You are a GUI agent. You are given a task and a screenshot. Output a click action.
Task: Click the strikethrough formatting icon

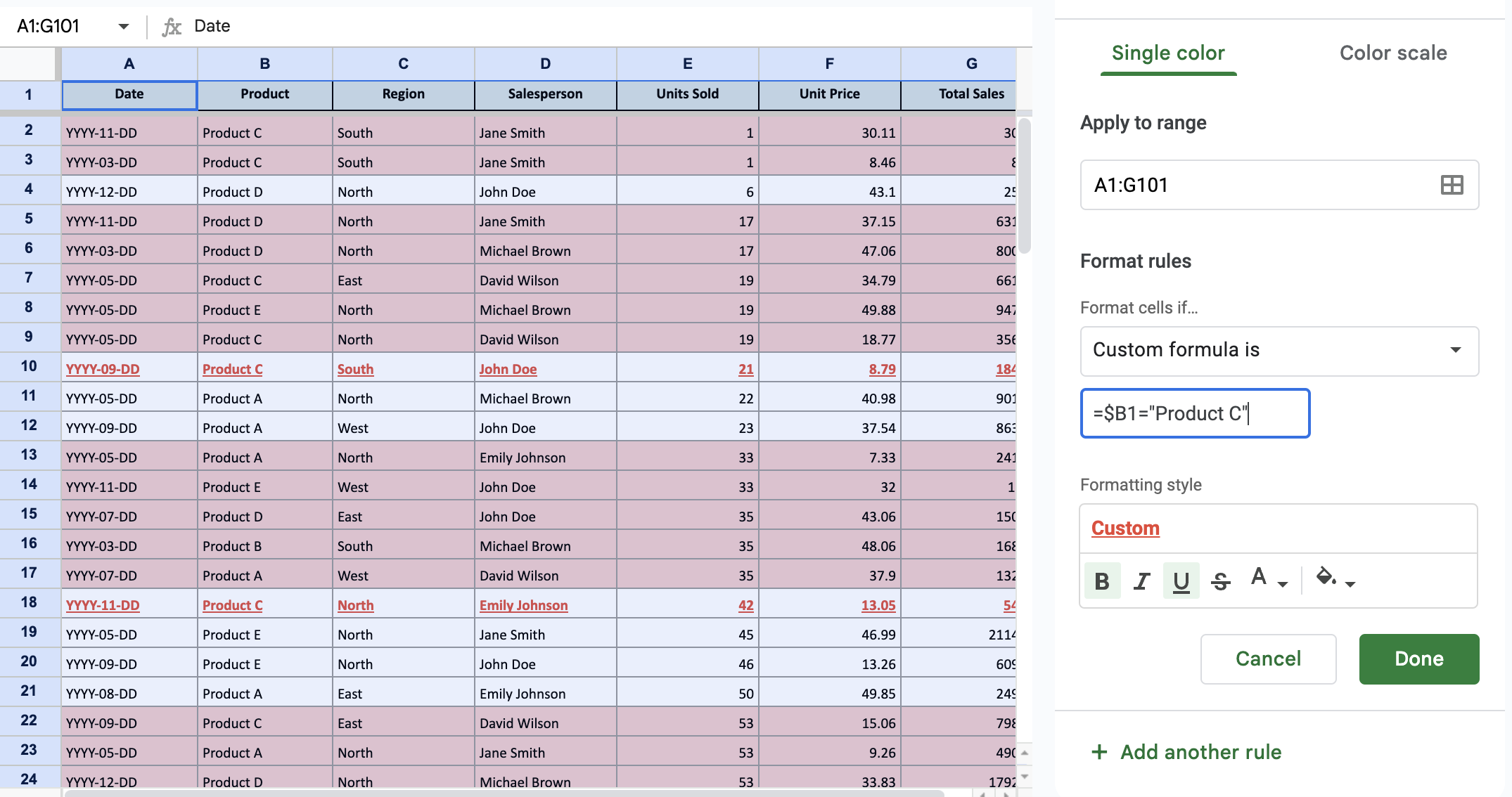point(1221,581)
